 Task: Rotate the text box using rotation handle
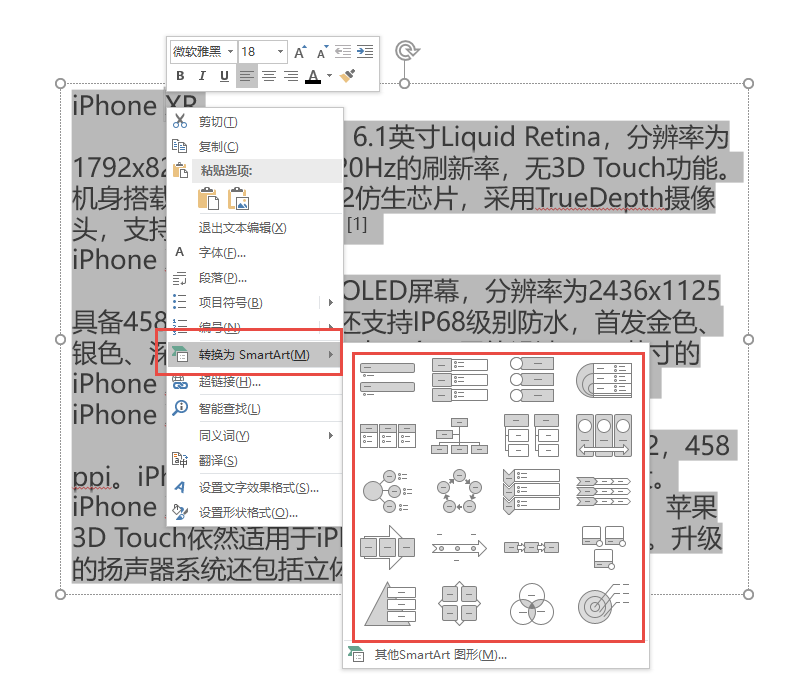[404, 51]
